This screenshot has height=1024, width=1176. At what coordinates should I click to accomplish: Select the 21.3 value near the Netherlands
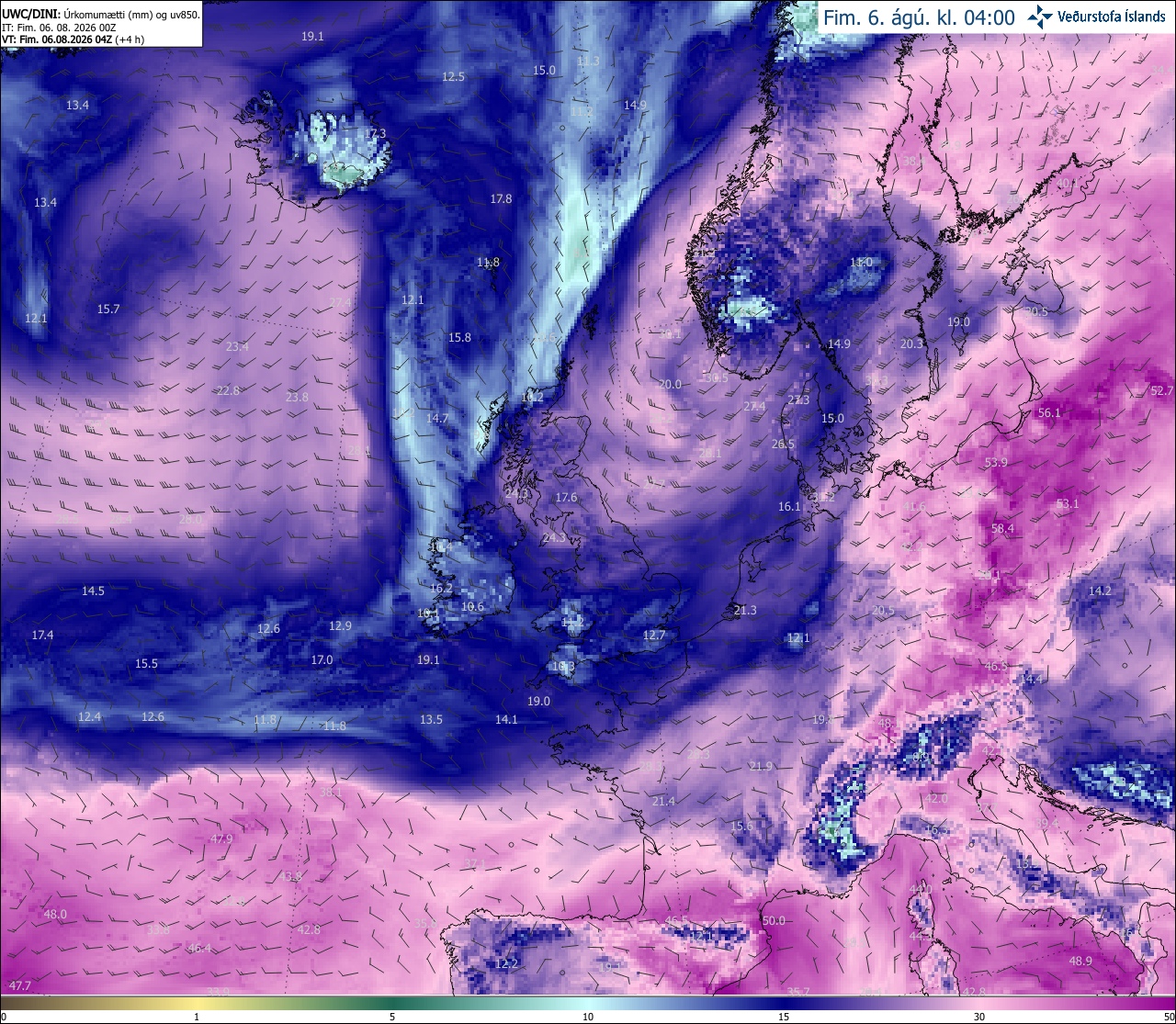[x=745, y=611]
